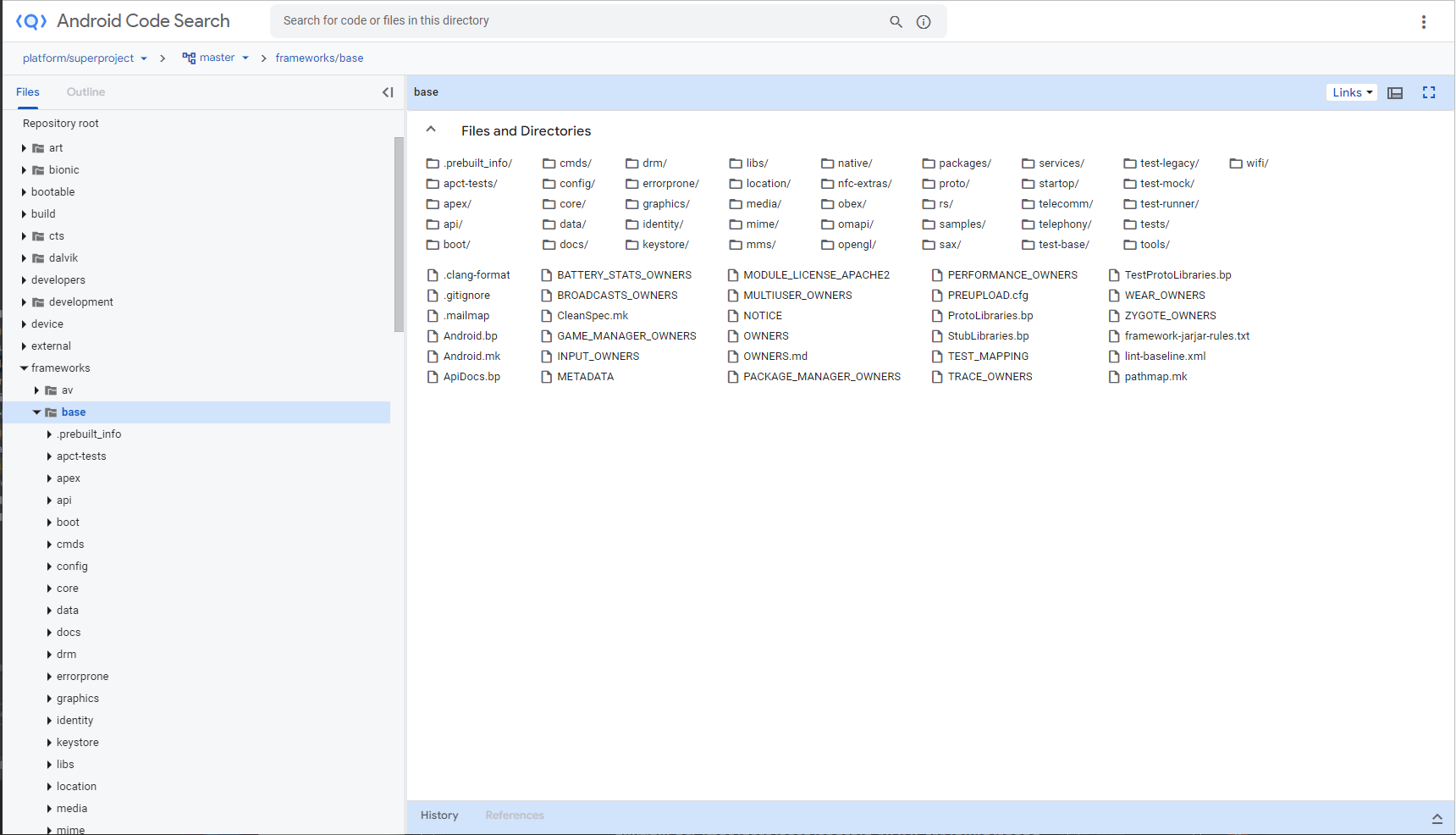The width and height of the screenshot is (1456, 835).
Task: Collapse the file tree side panel
Action: pyautogui.click(x=388, y=92)
